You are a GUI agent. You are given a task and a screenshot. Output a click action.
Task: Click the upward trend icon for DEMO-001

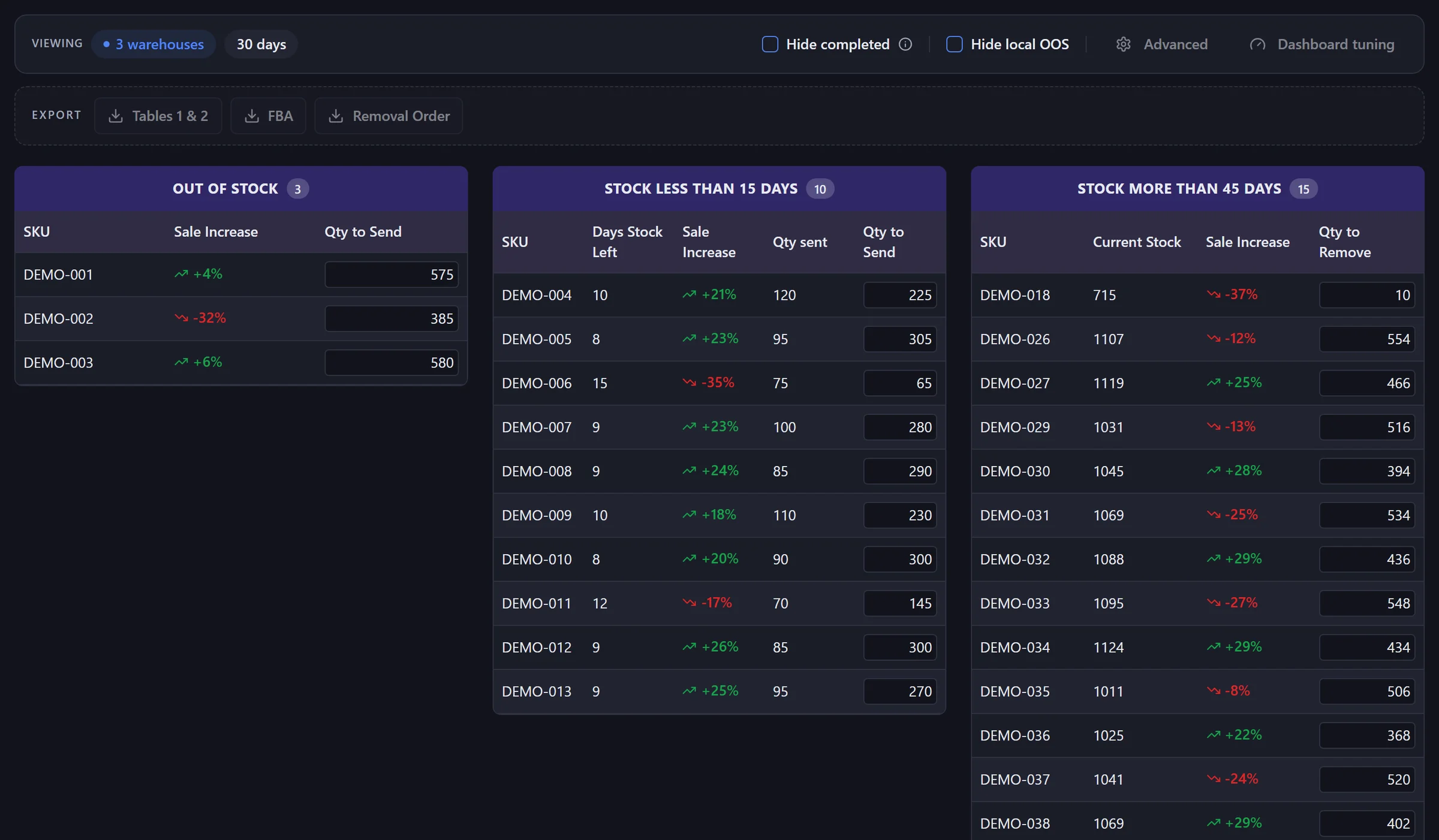coord(181,274)
